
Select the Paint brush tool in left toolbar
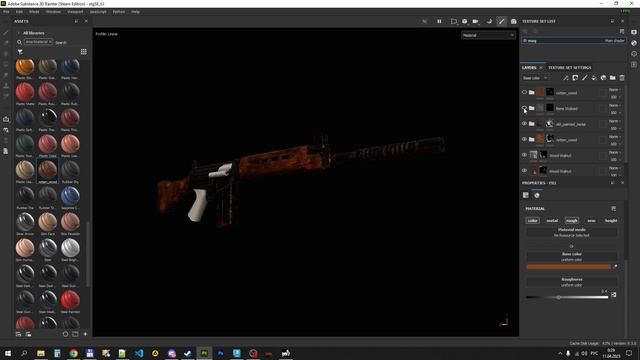6,32
